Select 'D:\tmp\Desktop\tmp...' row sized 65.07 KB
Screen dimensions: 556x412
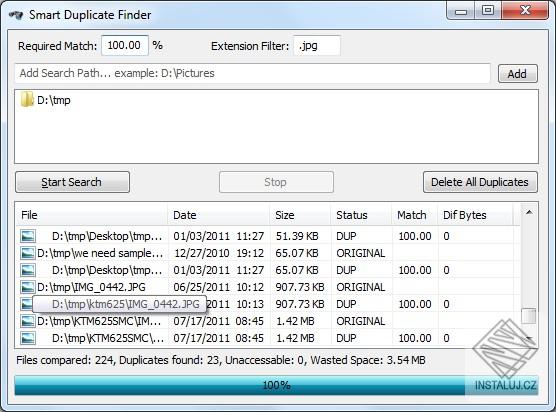[268, 270]
